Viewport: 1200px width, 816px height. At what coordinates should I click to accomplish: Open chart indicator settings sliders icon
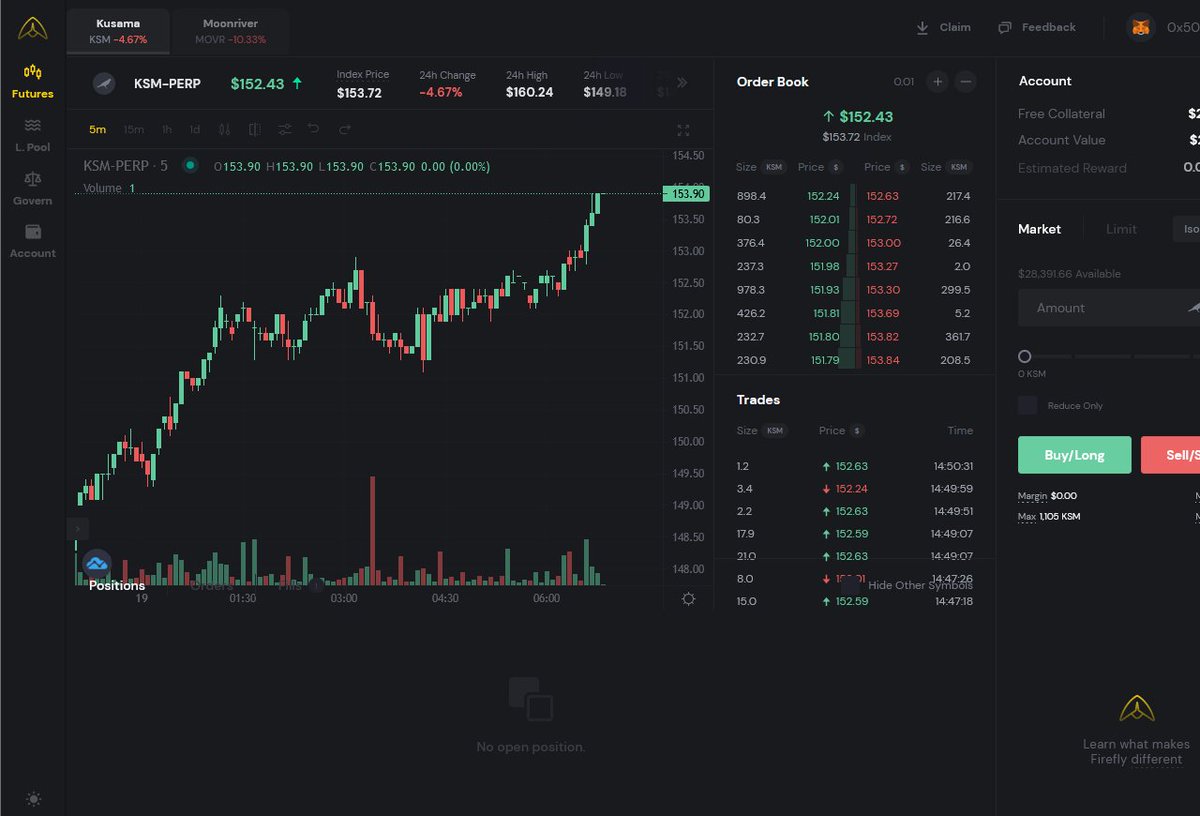tap(285, 130)
